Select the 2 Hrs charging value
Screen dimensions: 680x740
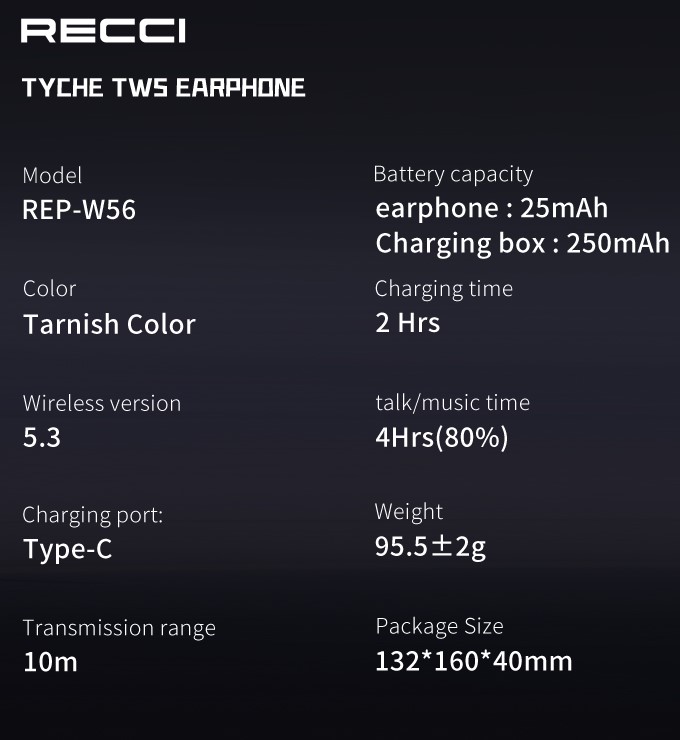(x=408, y=323)
